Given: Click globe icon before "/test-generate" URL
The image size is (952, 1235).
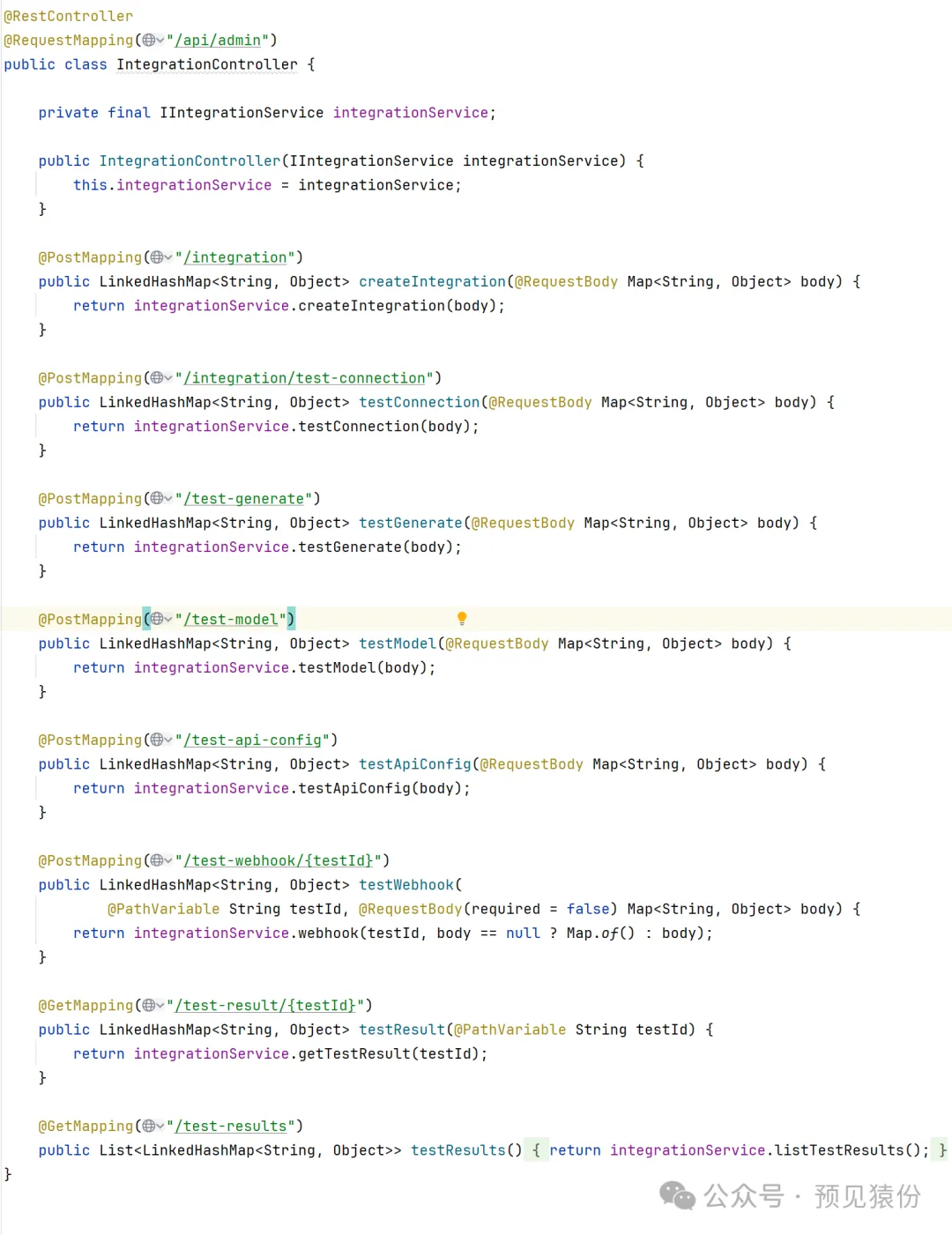Looking at the screenshot, I should (x=157, y=499).
